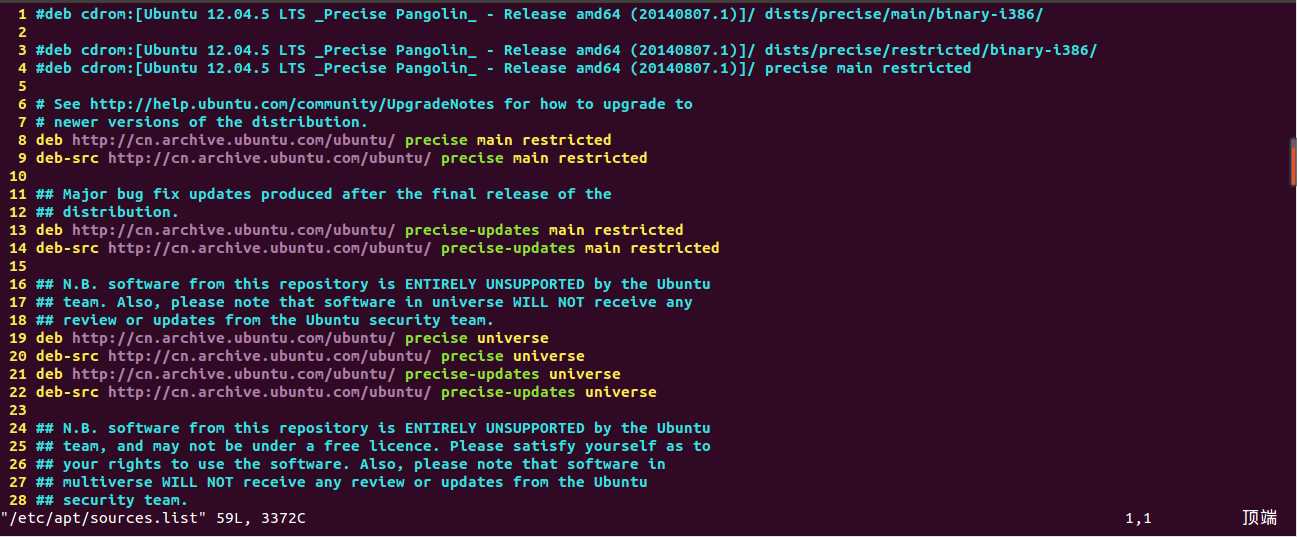Click line number 1 in the gutter
Image resolution: width=1297 pixels, height=537 pixels.
[22, 14]
